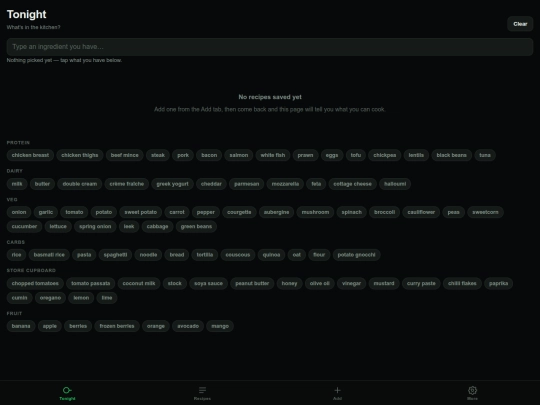Toggle the chicken breast chip

coord(30,155)
